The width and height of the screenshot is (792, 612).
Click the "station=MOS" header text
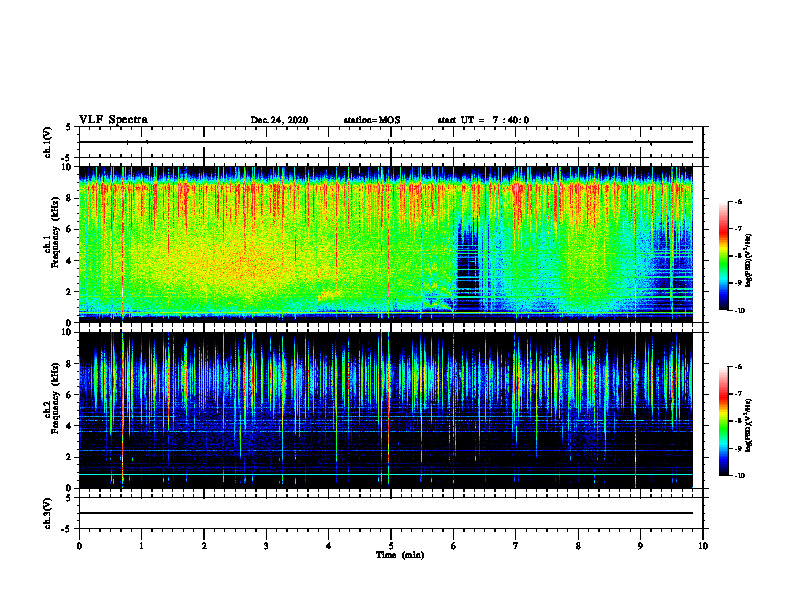point(372,120)
